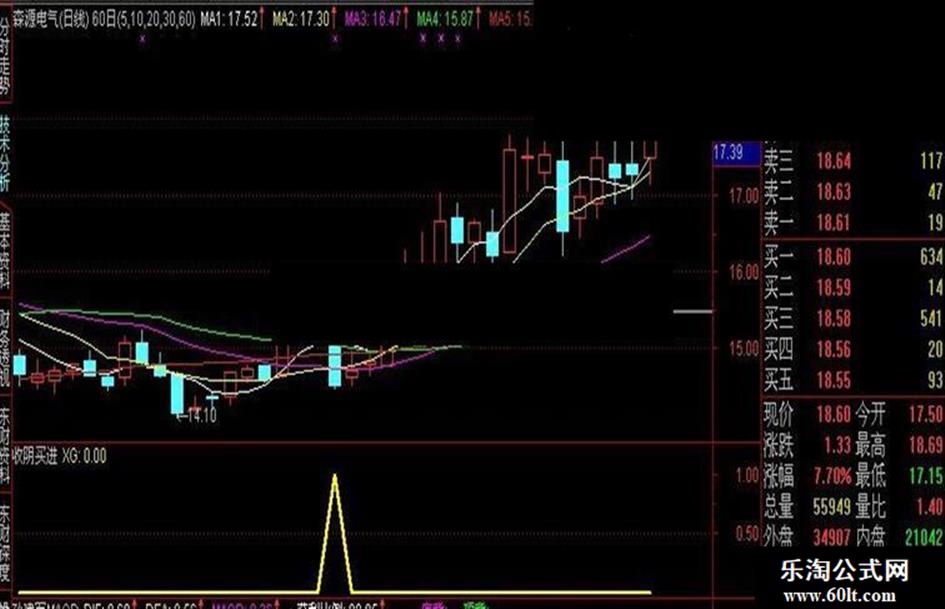Click the red MA5 indicator label
The image size is (945, 609).
(x=510, y=20)
